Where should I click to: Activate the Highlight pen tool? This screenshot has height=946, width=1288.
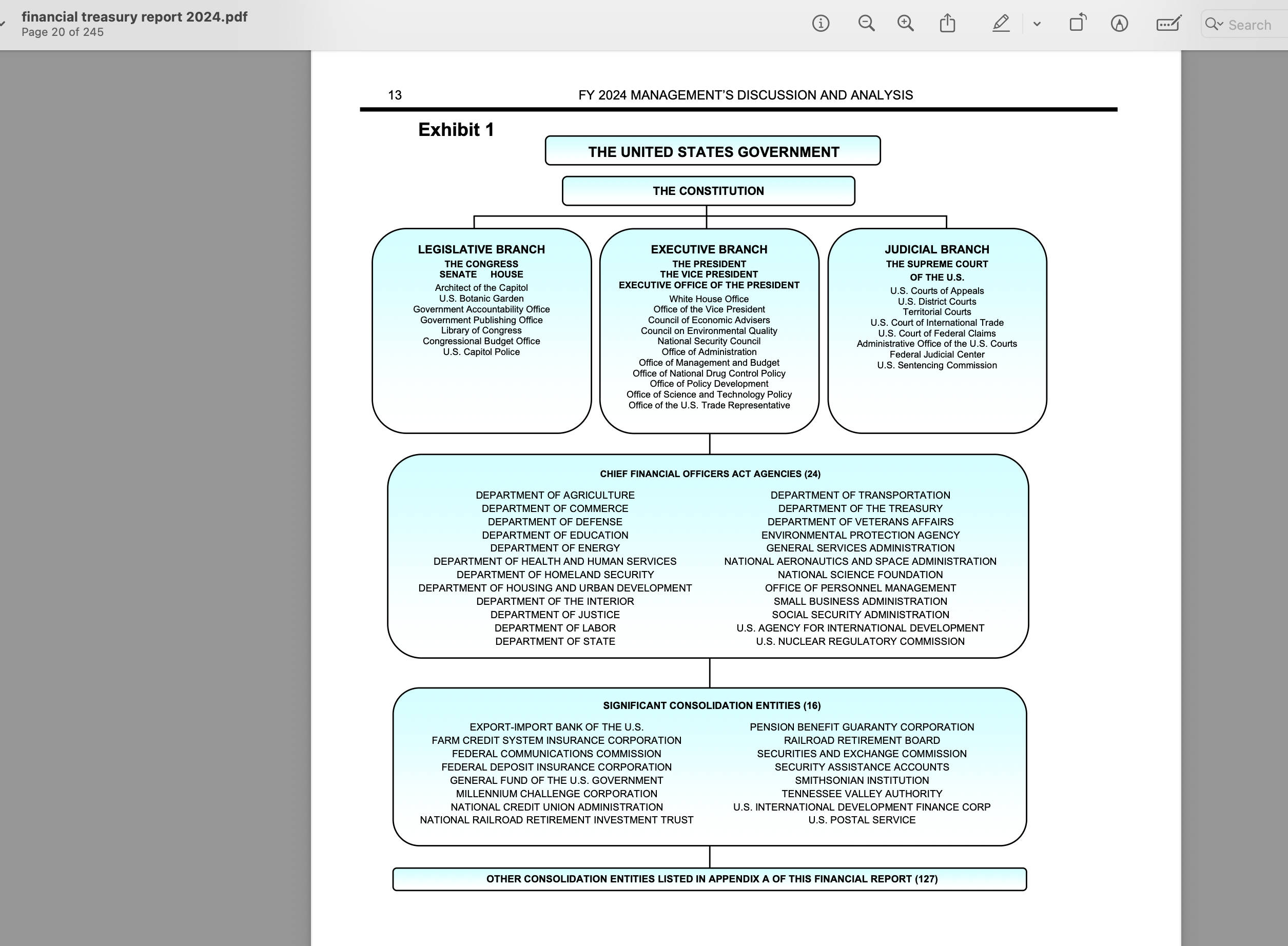[x=1000, y=24]
